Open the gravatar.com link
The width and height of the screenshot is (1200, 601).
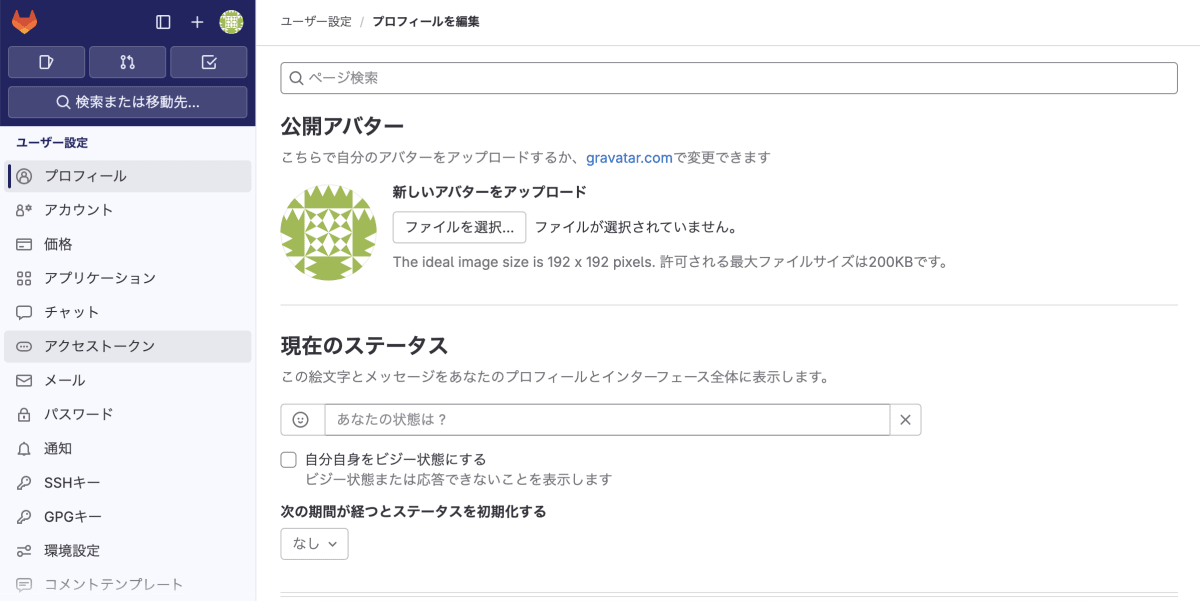(631, 157)
